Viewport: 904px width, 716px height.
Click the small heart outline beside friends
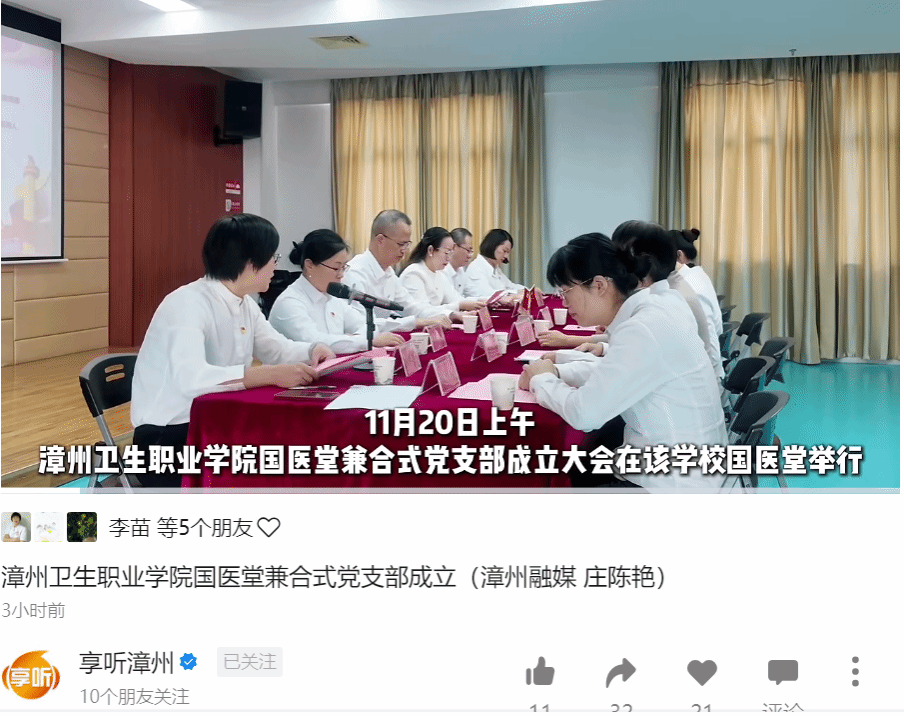tap(269, 527)
